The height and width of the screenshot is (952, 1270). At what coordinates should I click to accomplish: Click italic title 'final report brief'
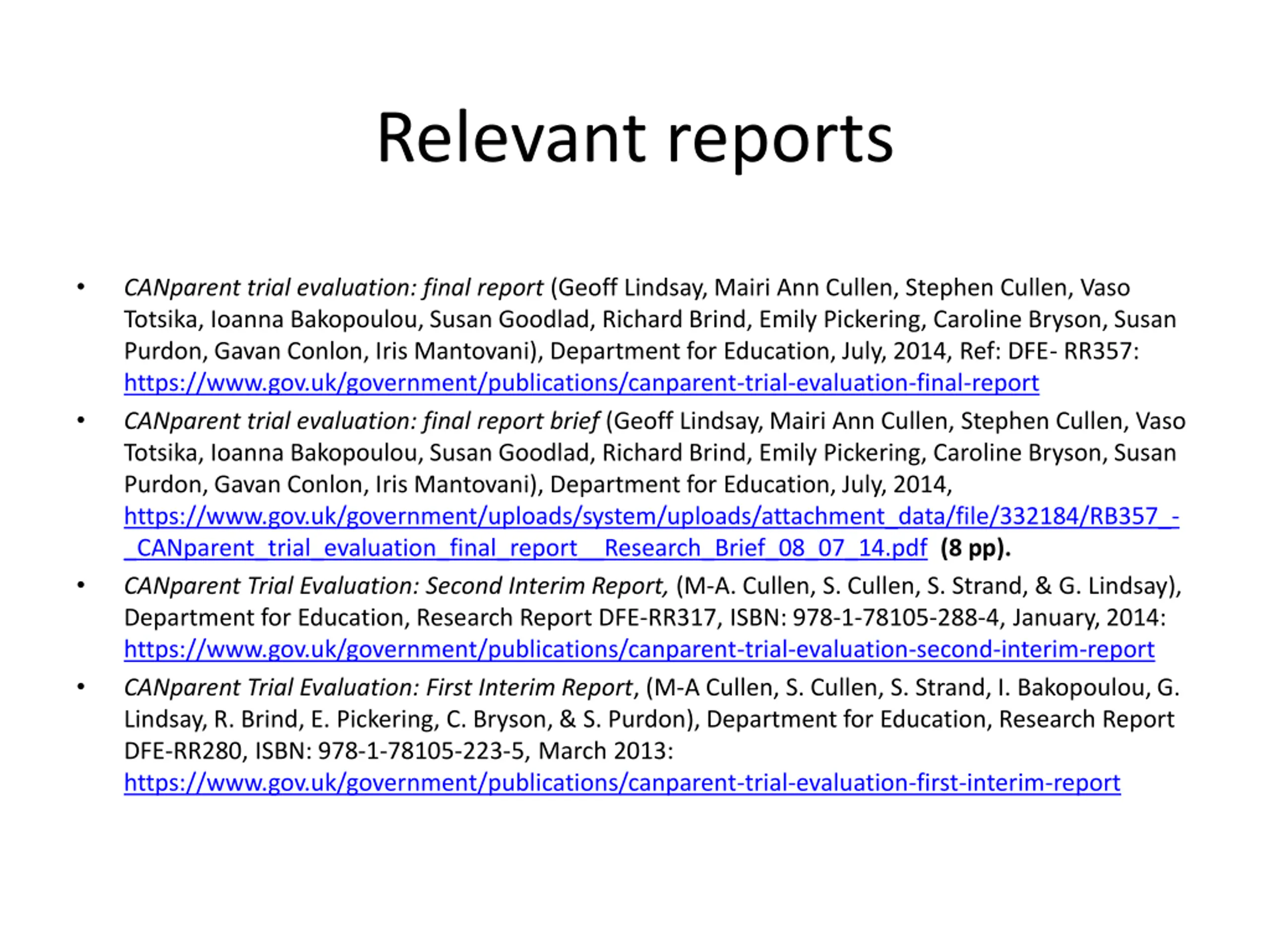511,421
